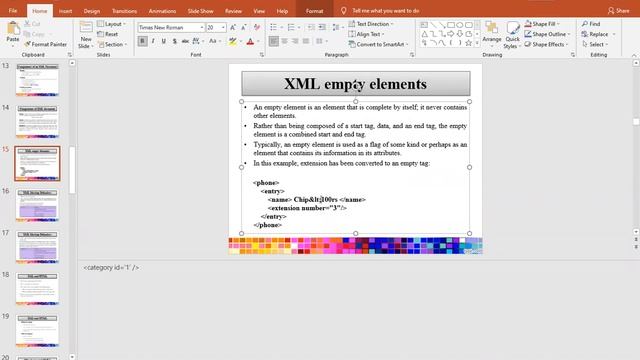Switch to the Design tab

[x=92, y=11]
